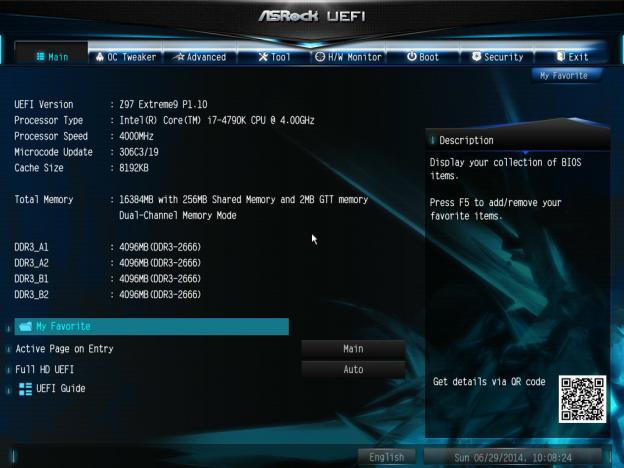This screenshot has width=624, height=468.
Task: Click 'Press F5 to add/remove' description text
Action: pyautogui.click(x=495, y=209)
